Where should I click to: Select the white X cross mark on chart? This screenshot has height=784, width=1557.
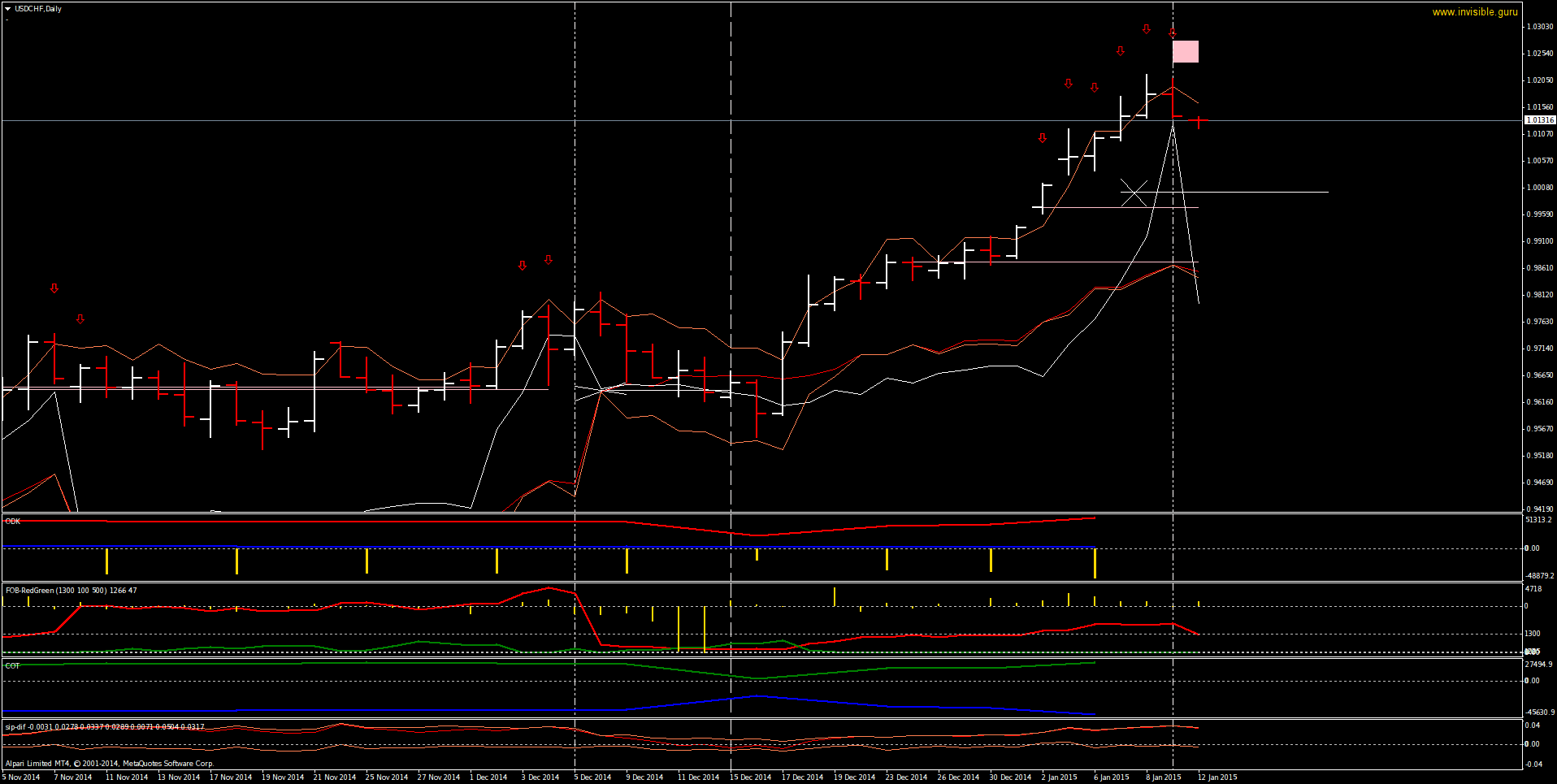[1134, 193]
